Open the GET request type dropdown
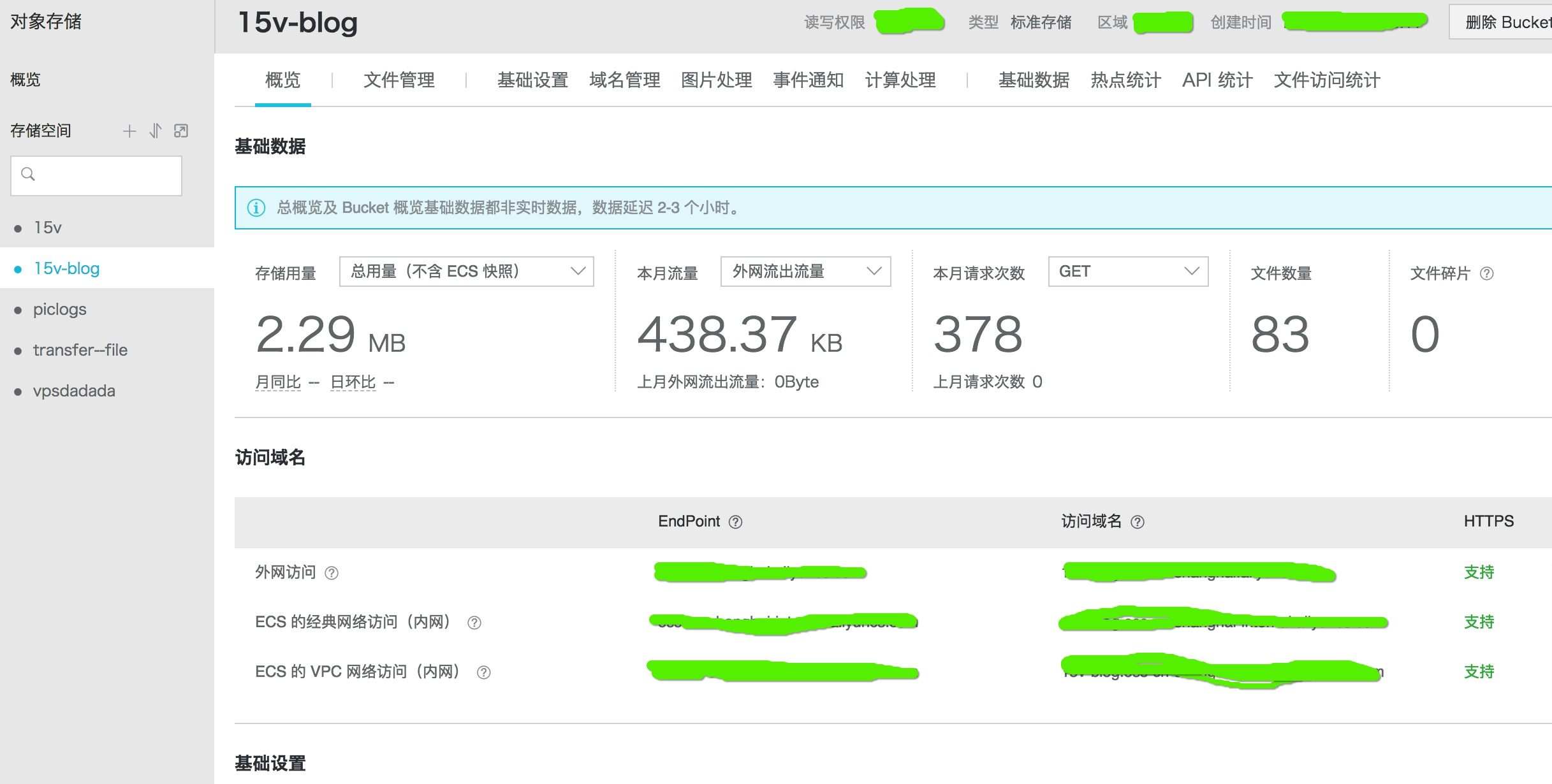The height and width of the screenshot is (784, 1552). pos(1127,272)
